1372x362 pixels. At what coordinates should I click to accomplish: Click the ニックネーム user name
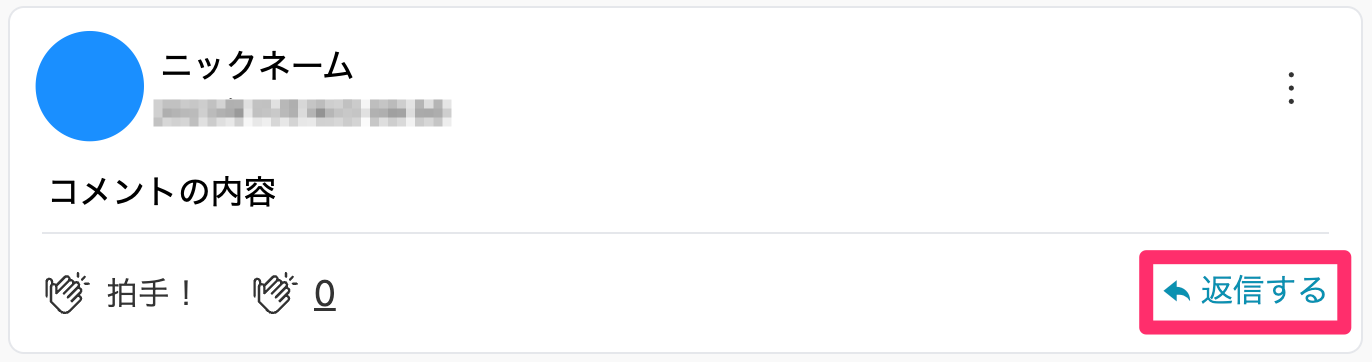point(258,66)
